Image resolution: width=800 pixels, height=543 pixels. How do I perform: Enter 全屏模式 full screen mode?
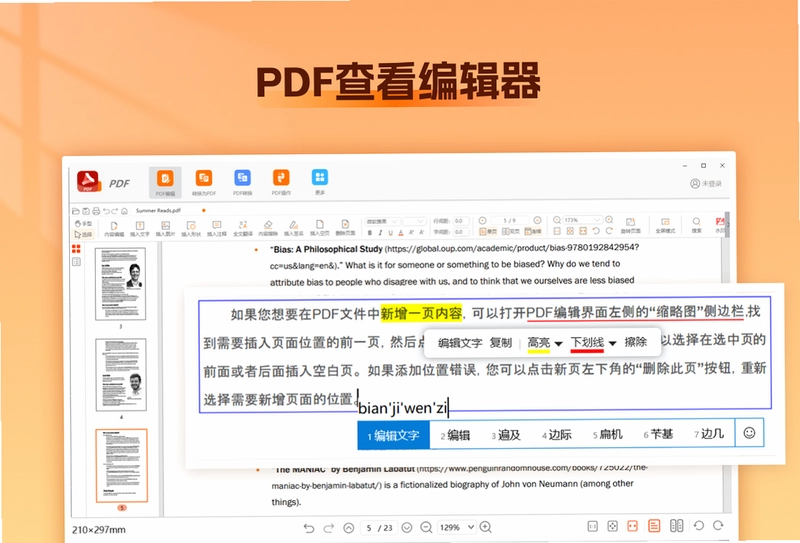pos(665,226)
